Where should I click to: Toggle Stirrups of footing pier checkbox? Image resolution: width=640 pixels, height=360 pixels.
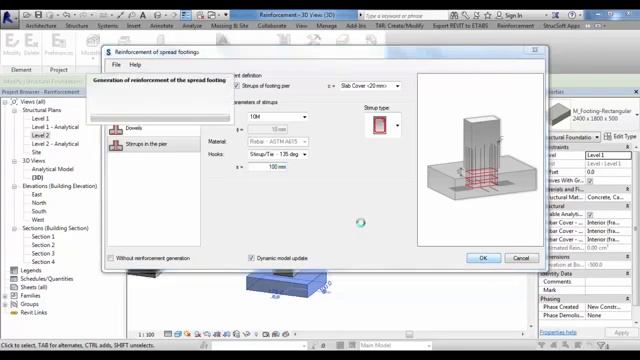(x=237, y=86)
